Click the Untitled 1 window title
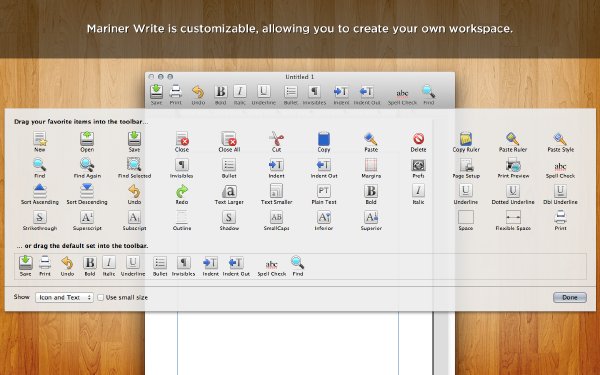 click(x=300, y=77)
